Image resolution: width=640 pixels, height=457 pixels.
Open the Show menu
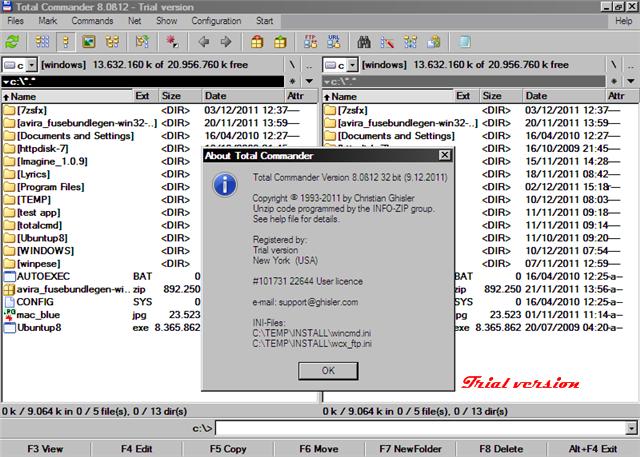tap(167, 21)
